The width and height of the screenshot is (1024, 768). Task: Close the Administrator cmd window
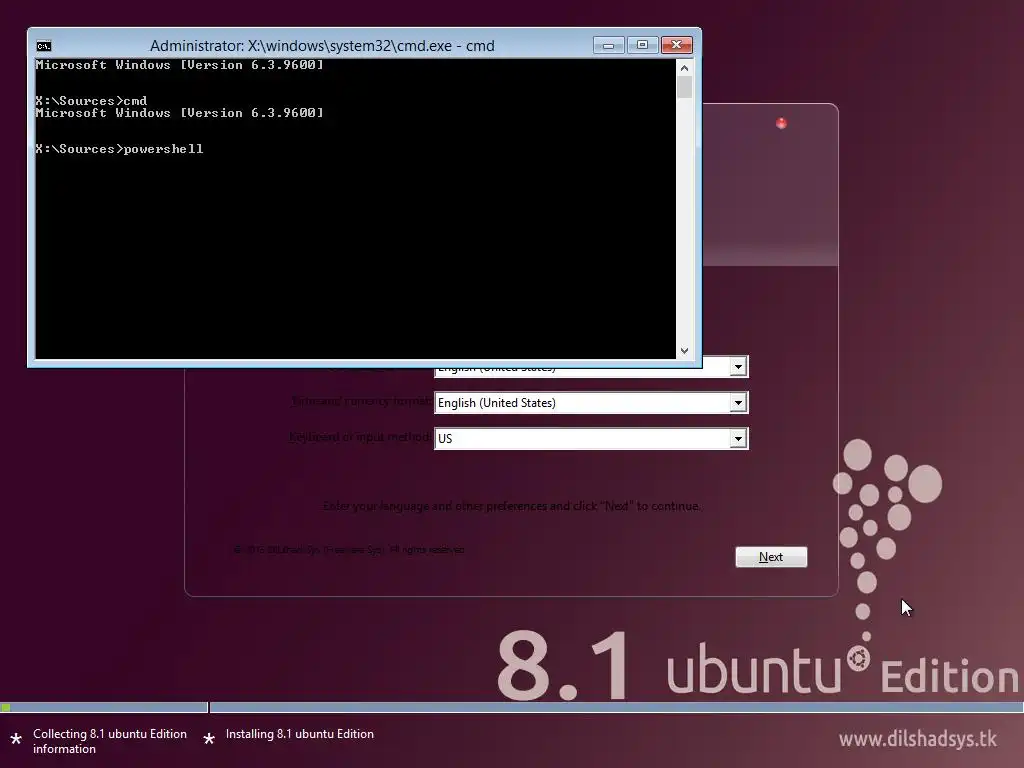(x=677, y=45)
